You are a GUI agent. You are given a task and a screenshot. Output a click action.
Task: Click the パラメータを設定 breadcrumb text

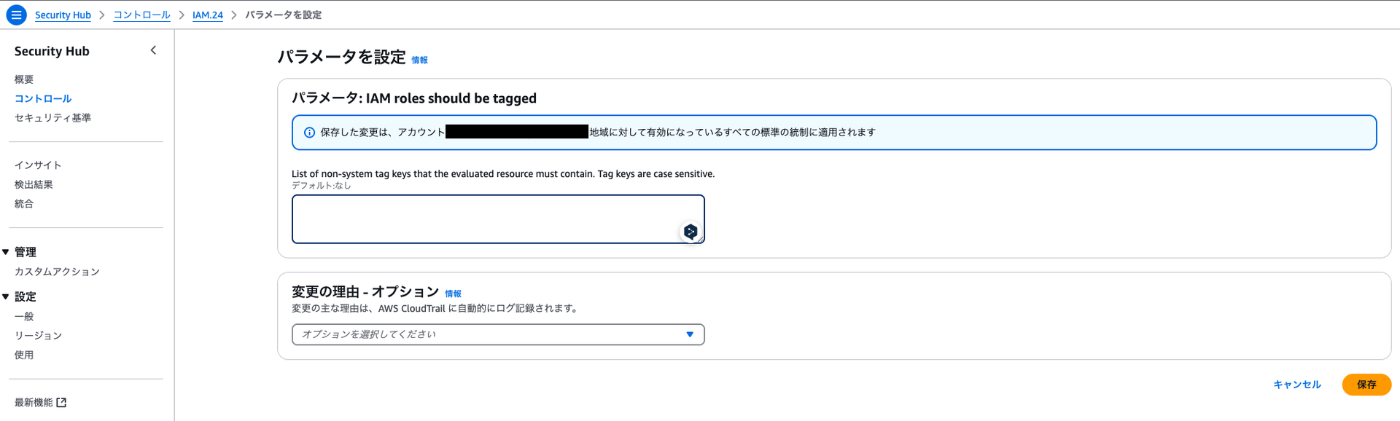pos(283,15)
